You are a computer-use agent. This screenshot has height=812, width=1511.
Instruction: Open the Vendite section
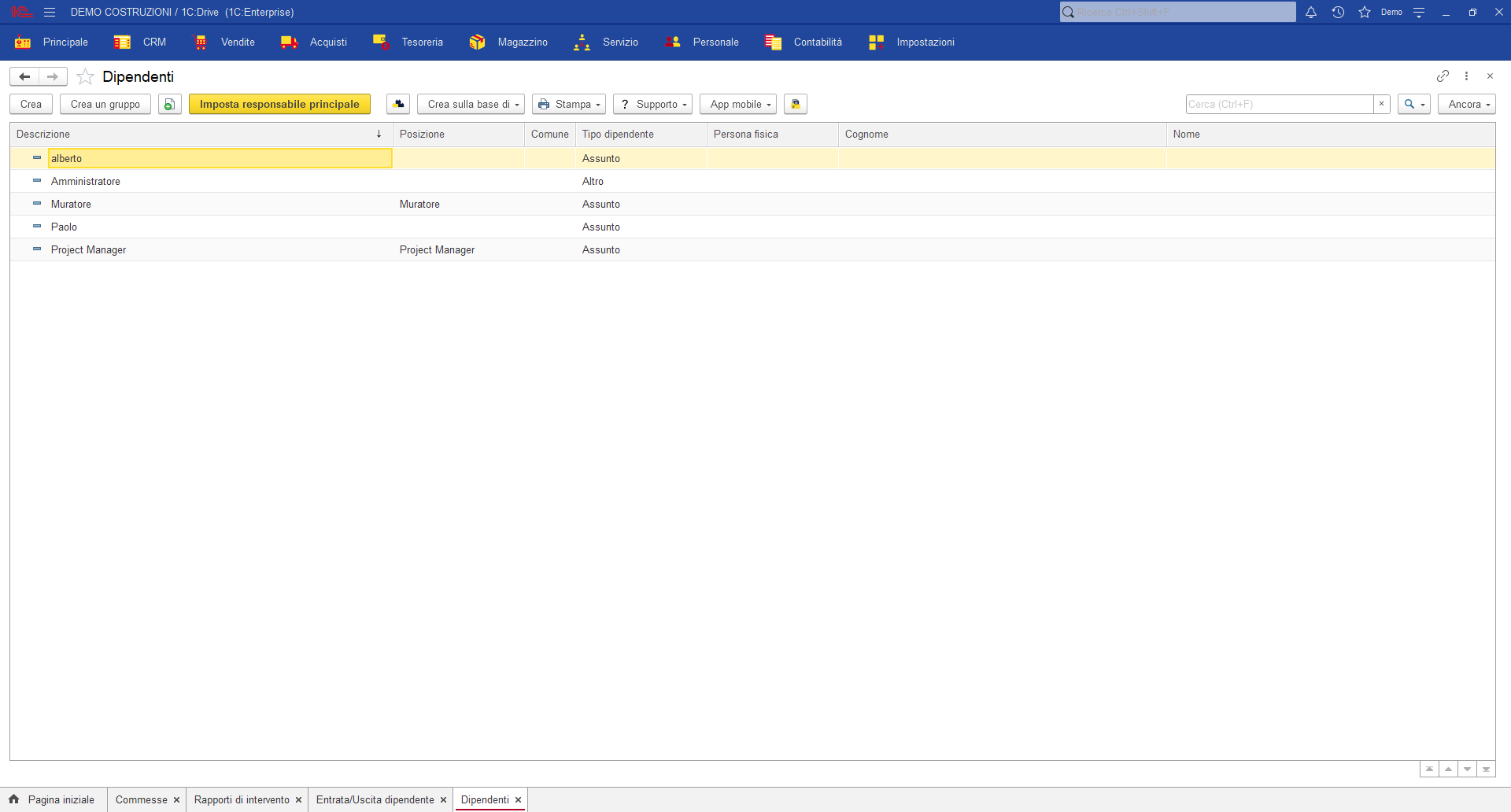click(224, 42)
